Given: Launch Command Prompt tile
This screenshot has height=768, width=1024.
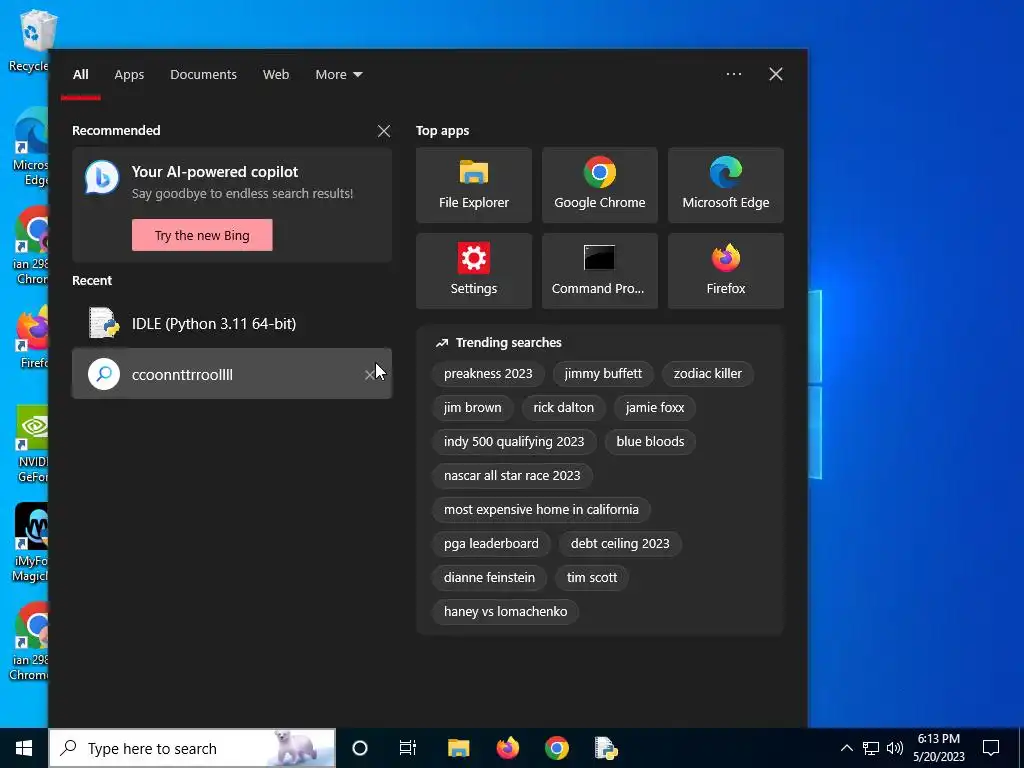Looking at the screenshot, I should point(600,271).
